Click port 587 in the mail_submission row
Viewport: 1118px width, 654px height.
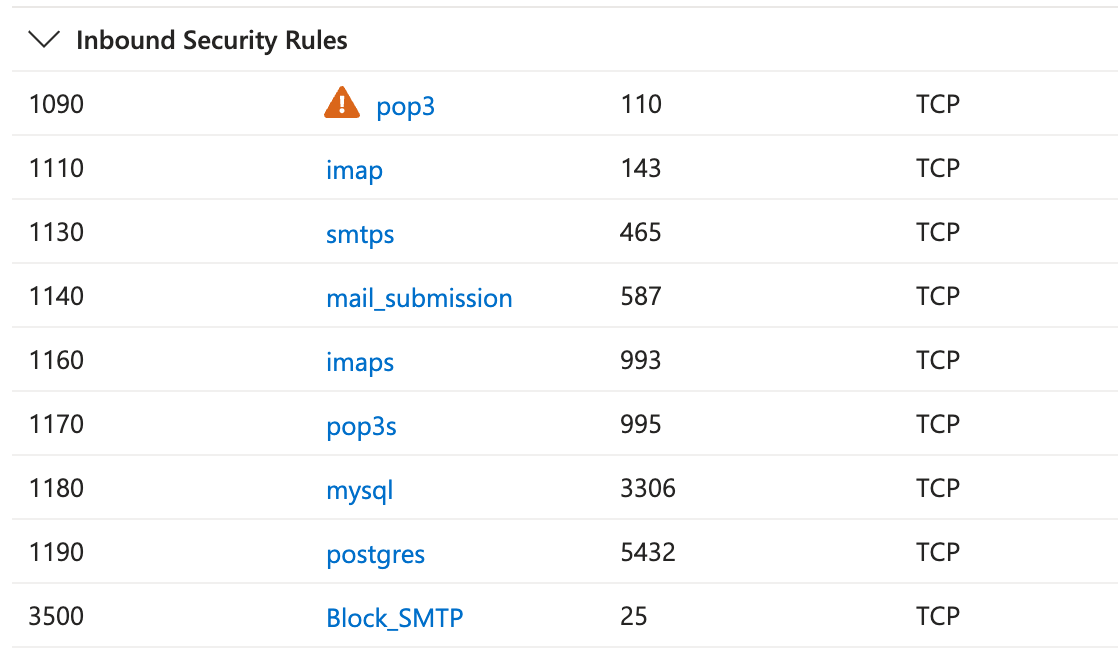click(x=640, y=296)
